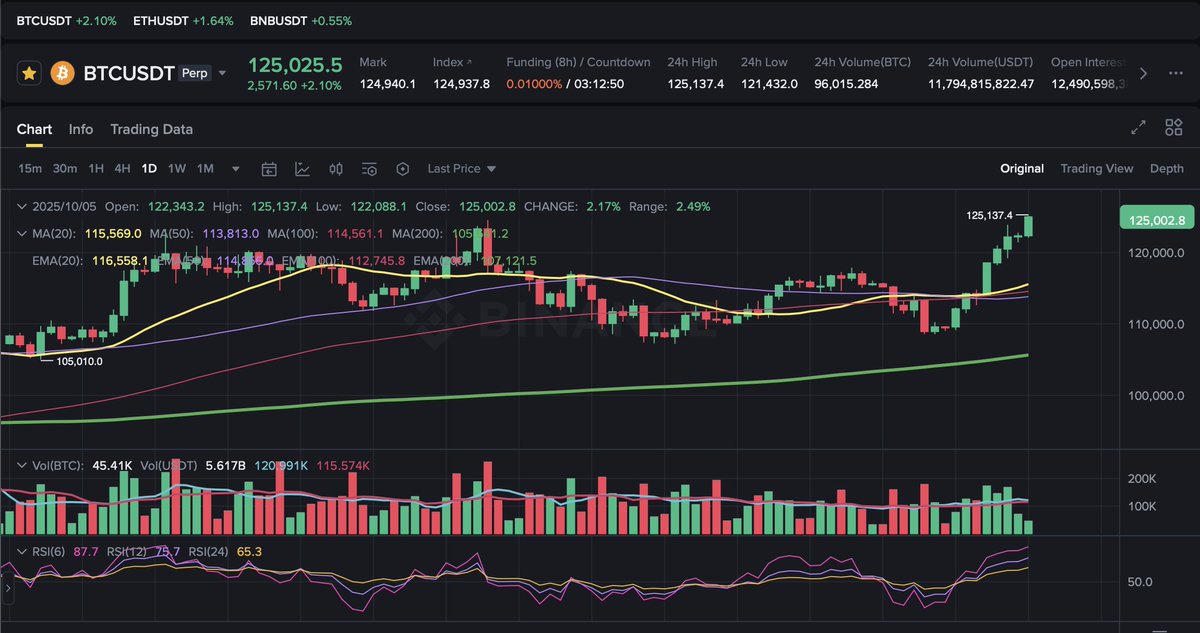Collapse the daily OHLC data row

point(21,207)
